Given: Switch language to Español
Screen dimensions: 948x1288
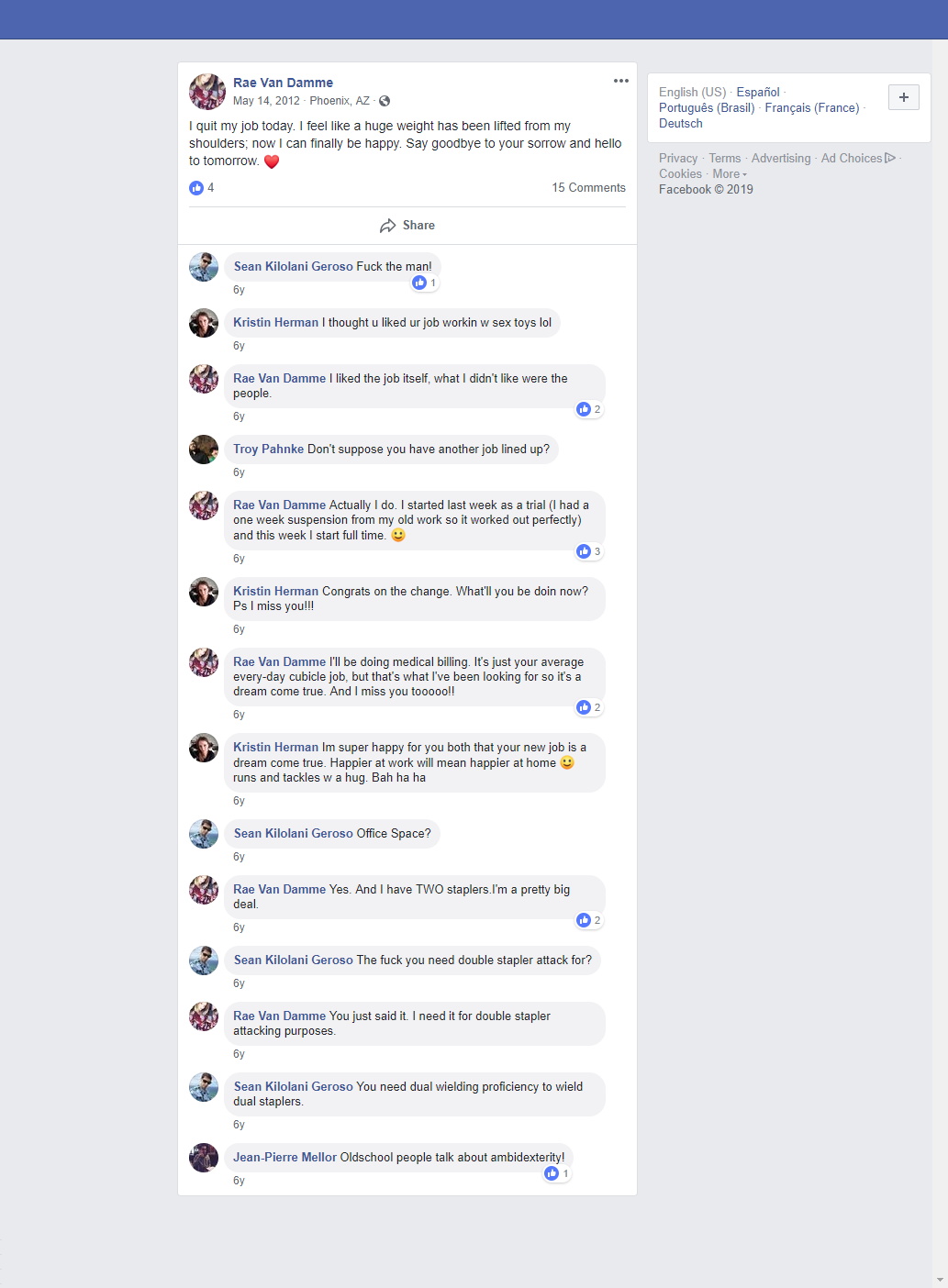Looking at the screenshot, I should 758,92.
